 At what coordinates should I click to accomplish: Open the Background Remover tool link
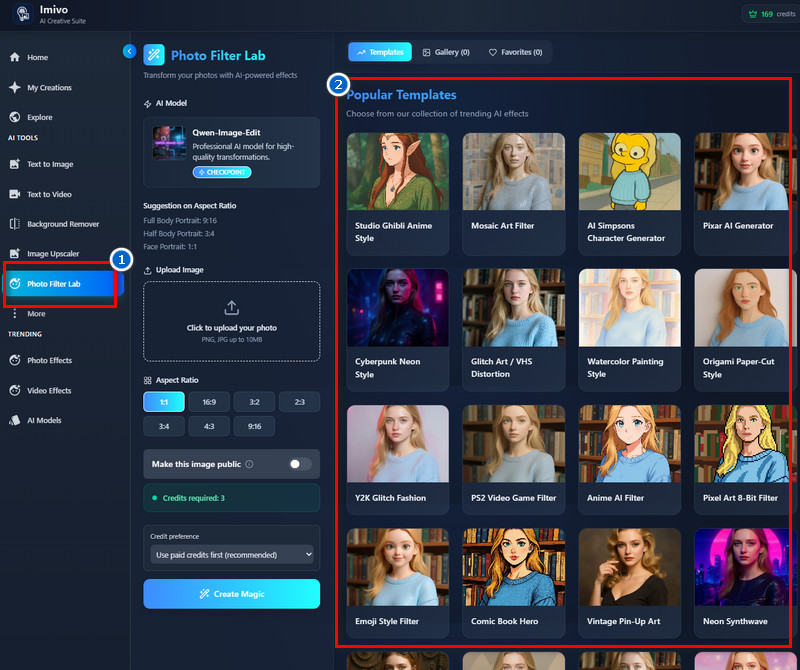(x=62, y=224)
